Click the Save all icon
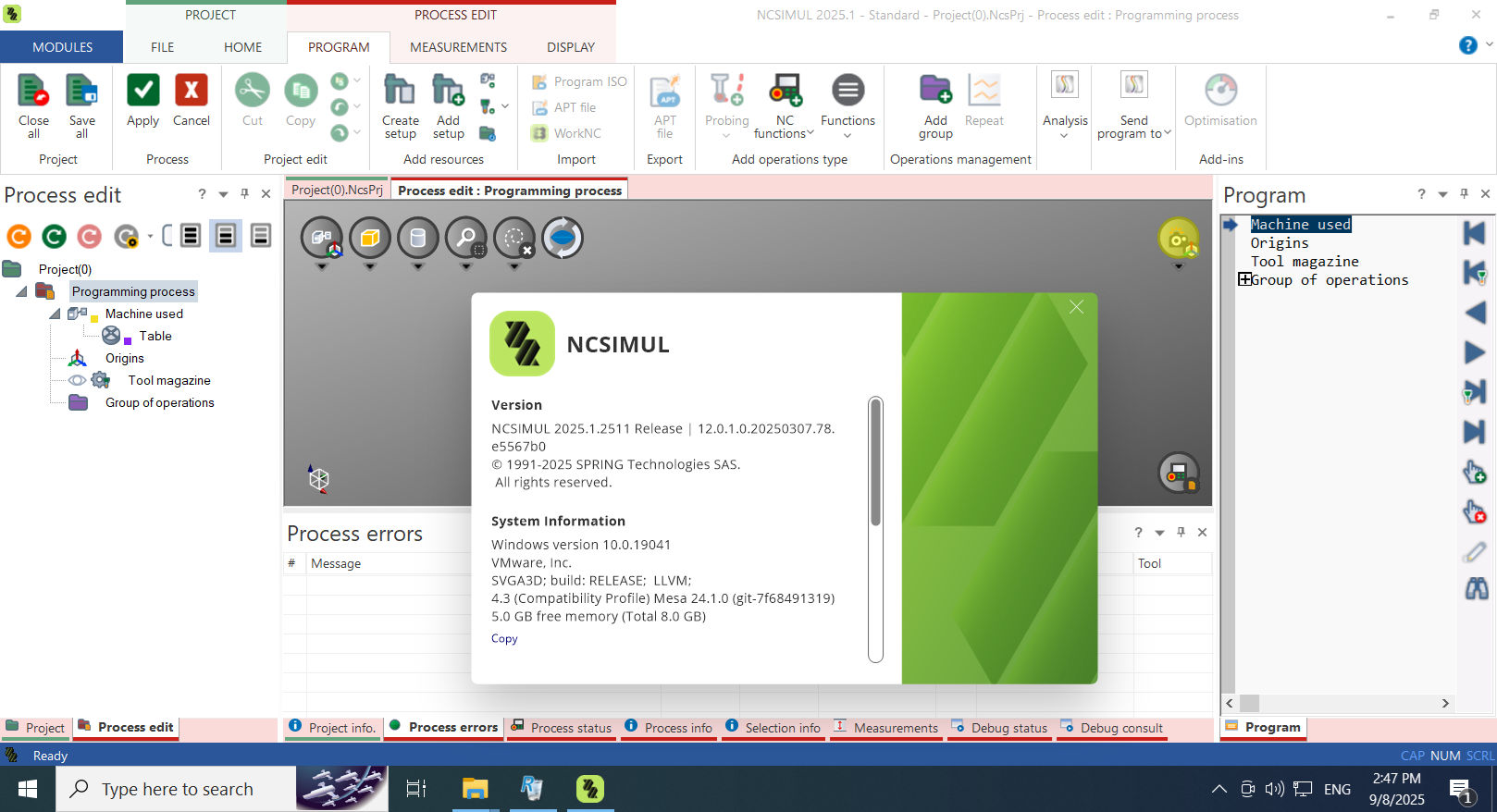 pos(81,91)
